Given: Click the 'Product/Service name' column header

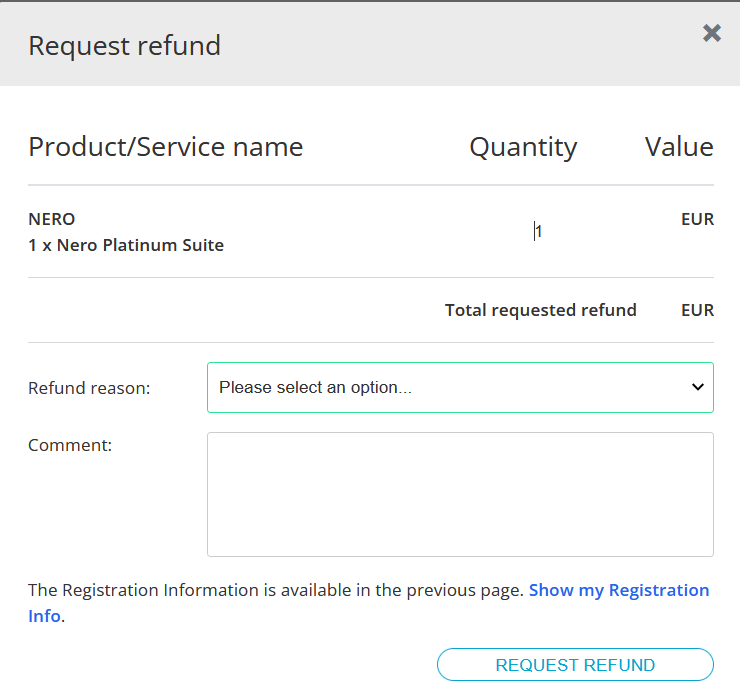Looking at the screenshot, I should [x=166, y=147].
